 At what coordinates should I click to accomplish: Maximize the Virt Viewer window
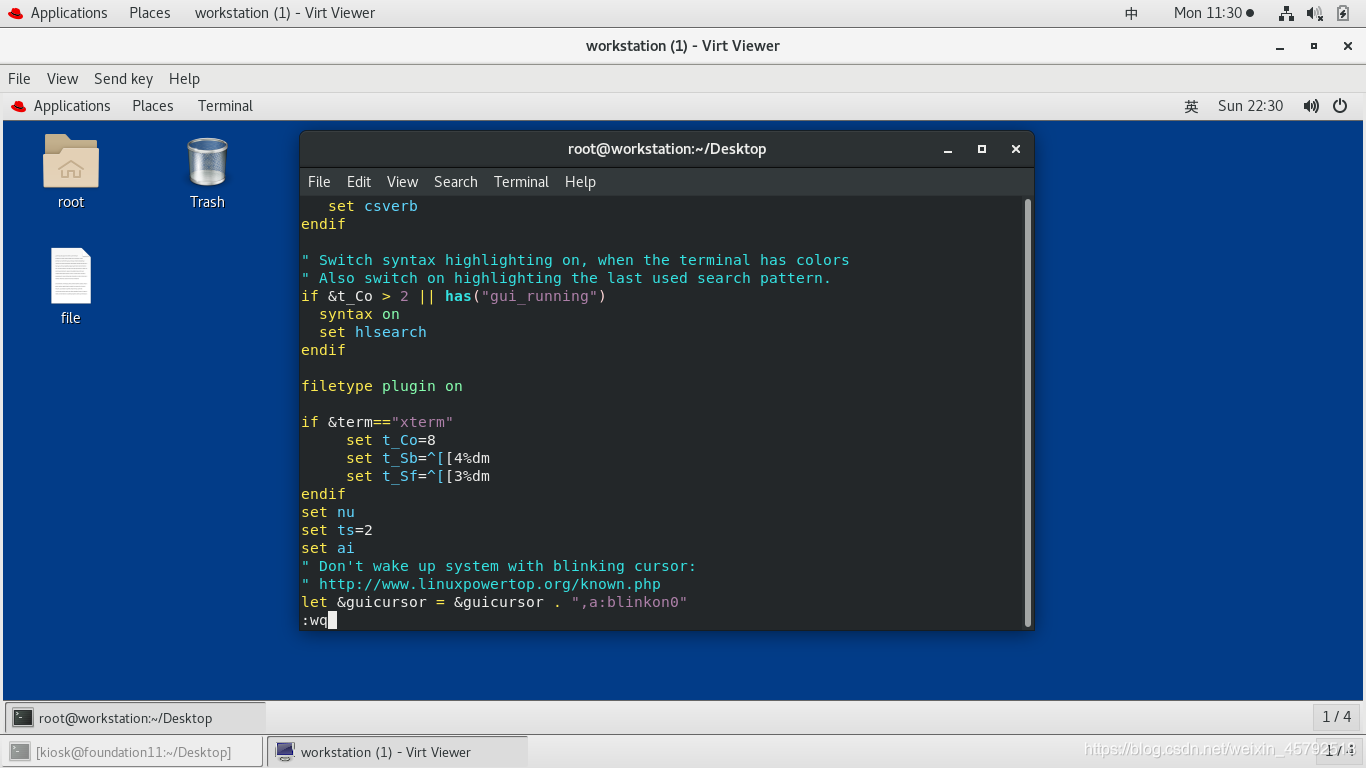pyautogui.click(x=1314, y=46)
